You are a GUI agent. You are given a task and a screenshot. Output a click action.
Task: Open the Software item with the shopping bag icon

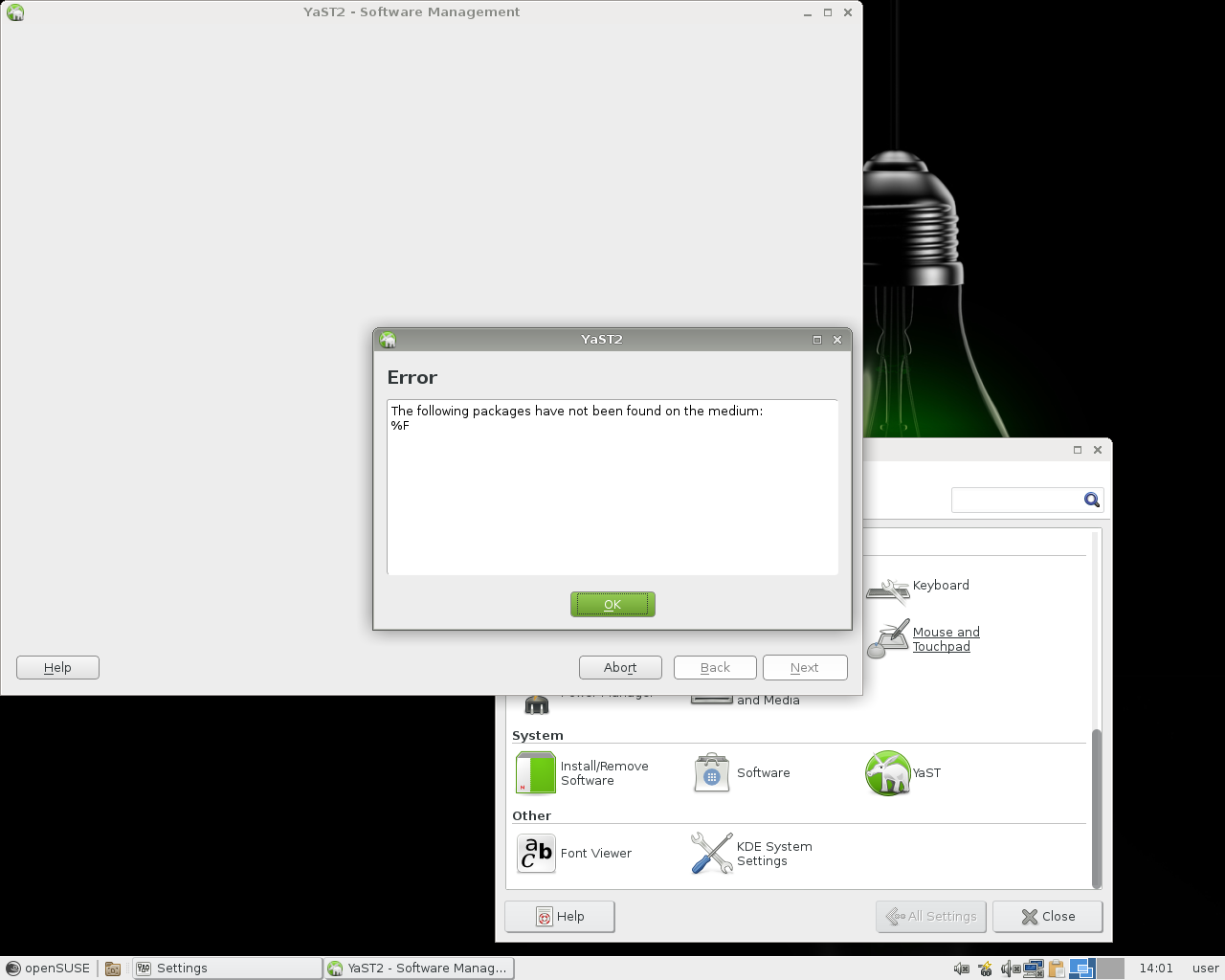[x=743, y=773]
